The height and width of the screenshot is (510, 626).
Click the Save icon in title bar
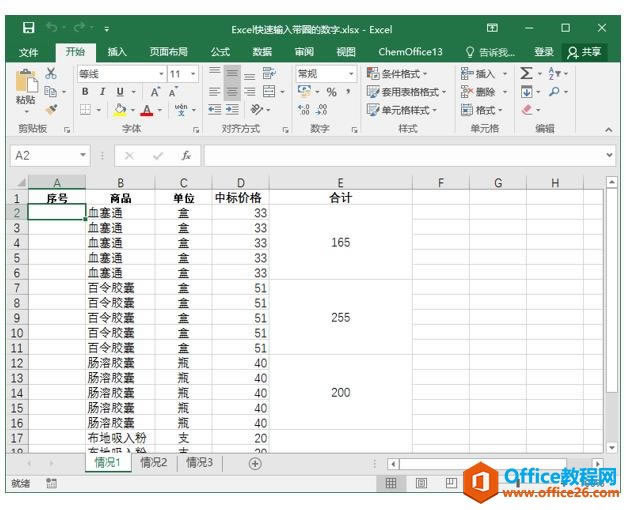coord(28,28)
